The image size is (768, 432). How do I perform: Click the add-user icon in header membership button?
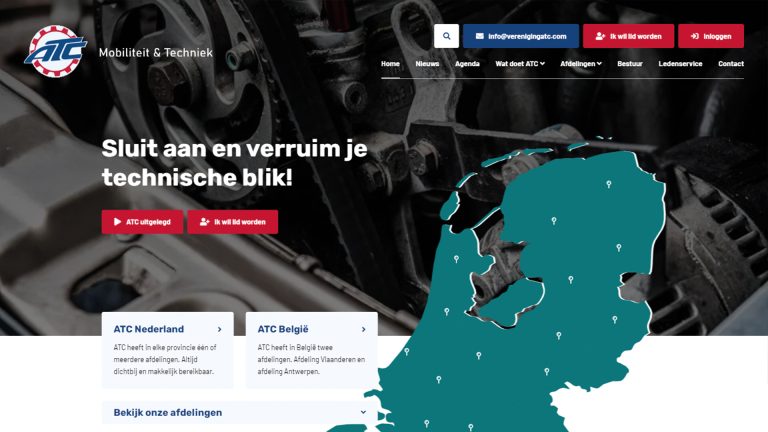click(600, 36)
